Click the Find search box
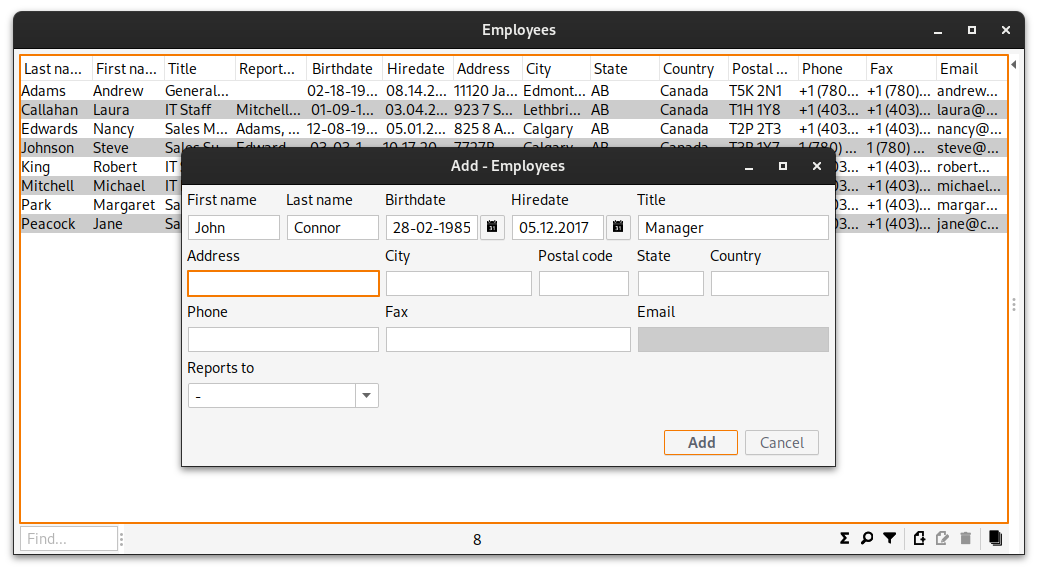Viewport: 1038px width, 571px height. (x=68, y=539)
